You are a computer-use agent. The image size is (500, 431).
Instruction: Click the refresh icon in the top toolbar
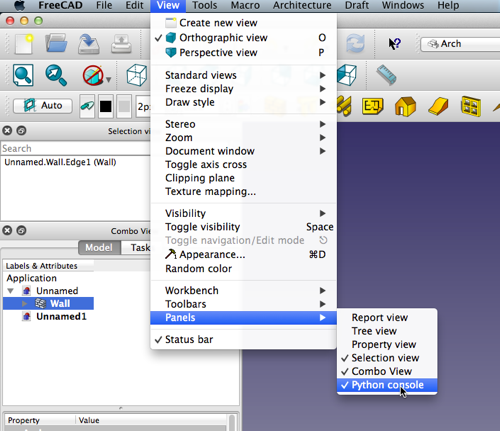[355, 44]
